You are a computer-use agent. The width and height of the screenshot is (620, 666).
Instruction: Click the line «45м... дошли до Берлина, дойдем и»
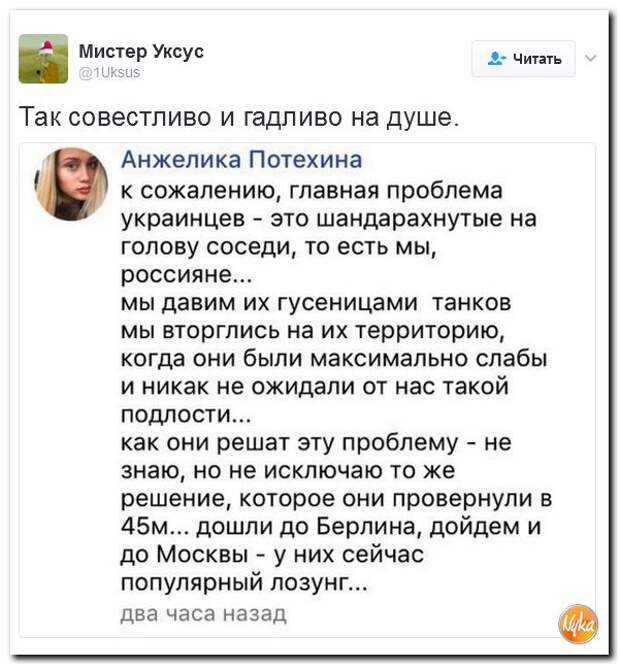(331, 527)
